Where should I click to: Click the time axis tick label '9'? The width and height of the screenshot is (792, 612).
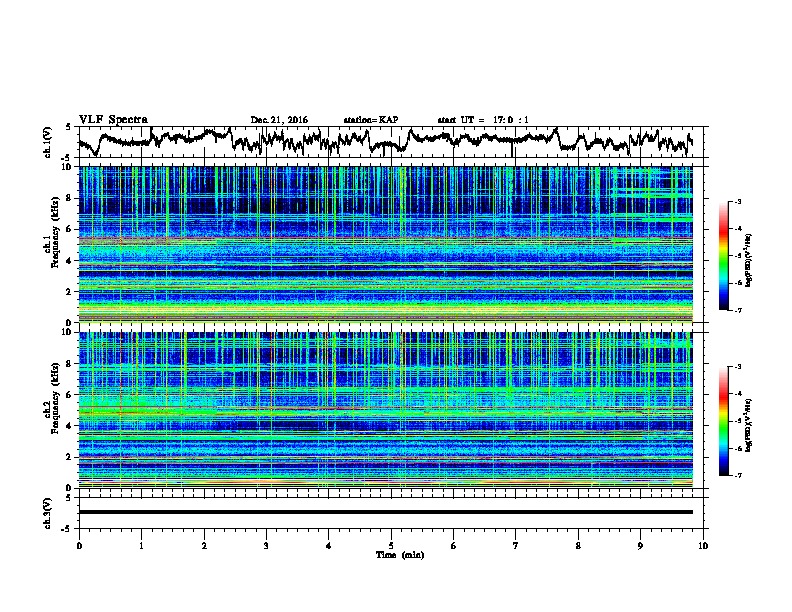(640, 546)
